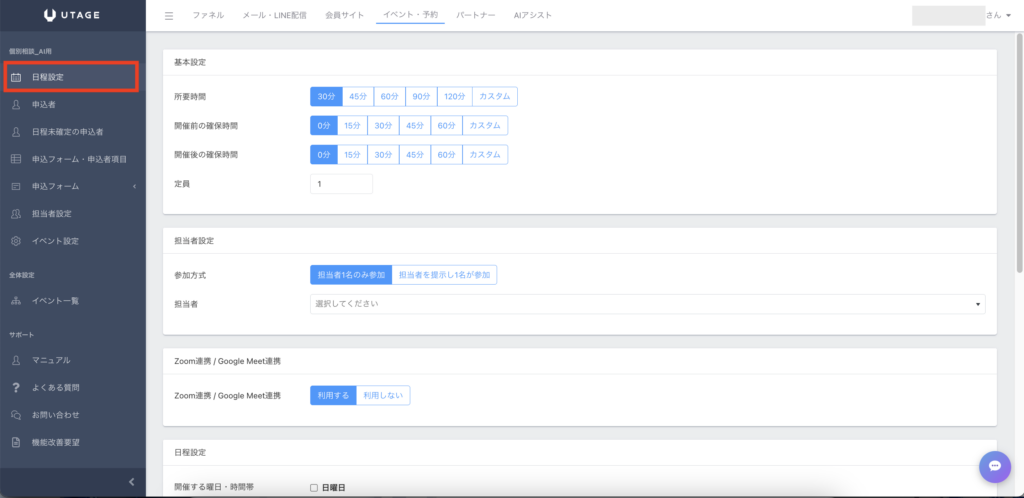Set 開催前の確保時間 to 15分
1024x498 pixels.
[352, 125]
